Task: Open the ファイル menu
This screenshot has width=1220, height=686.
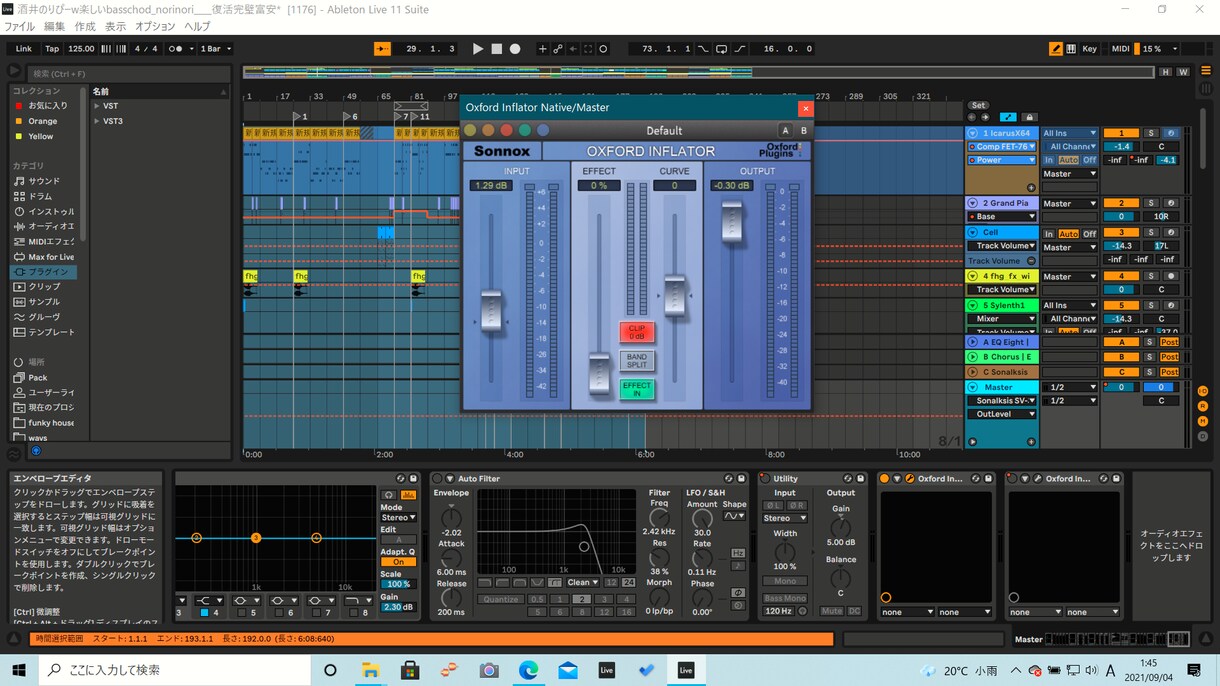Action: 20,26
